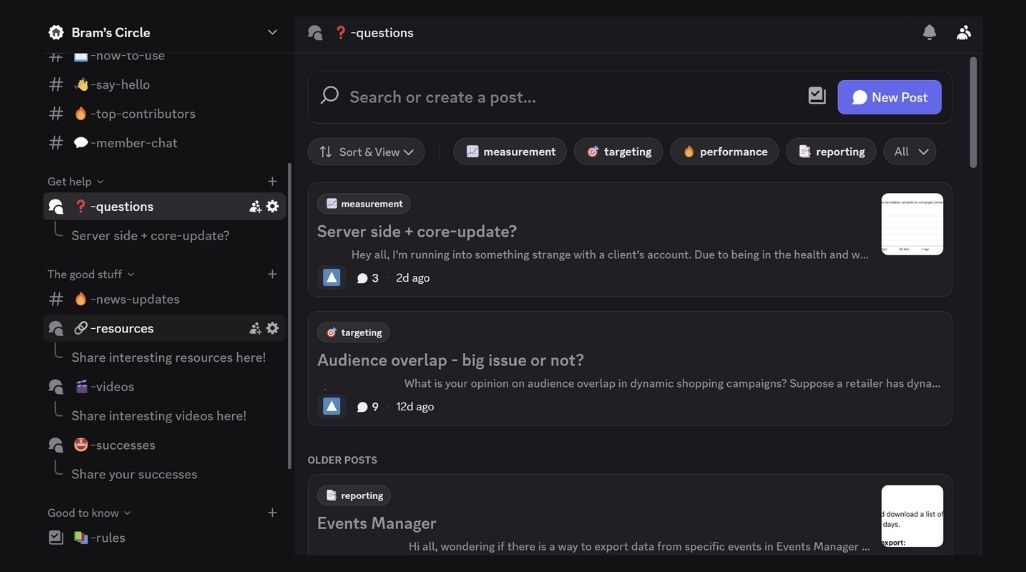Show member list icon in header

click(963, 32)
